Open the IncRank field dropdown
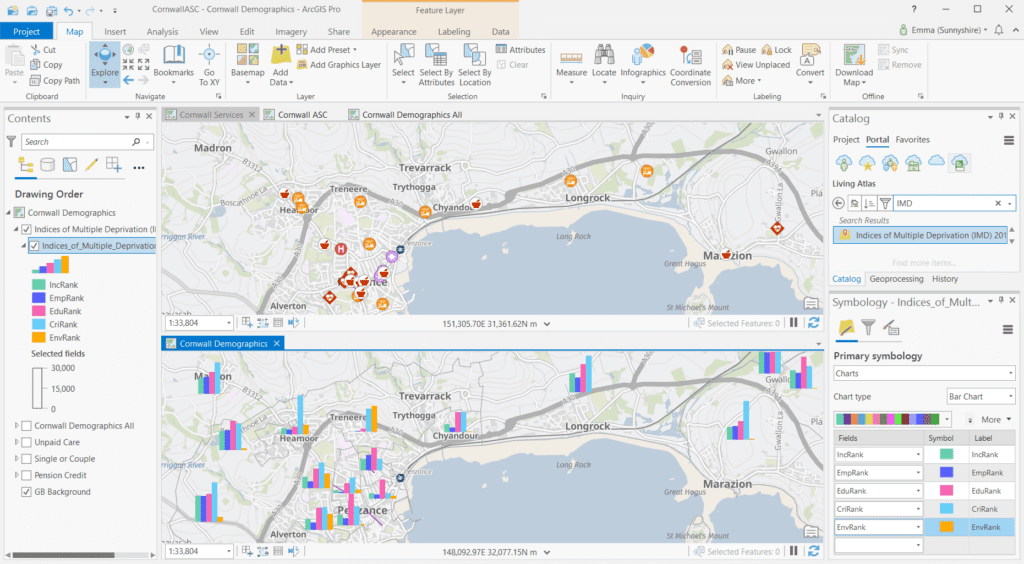1024x564 pixels. [x=878, y=454]
